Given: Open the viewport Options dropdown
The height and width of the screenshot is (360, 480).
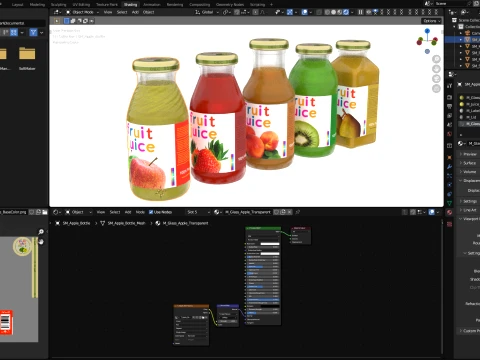Looking at the screenshot, I should tap(432, 21).
